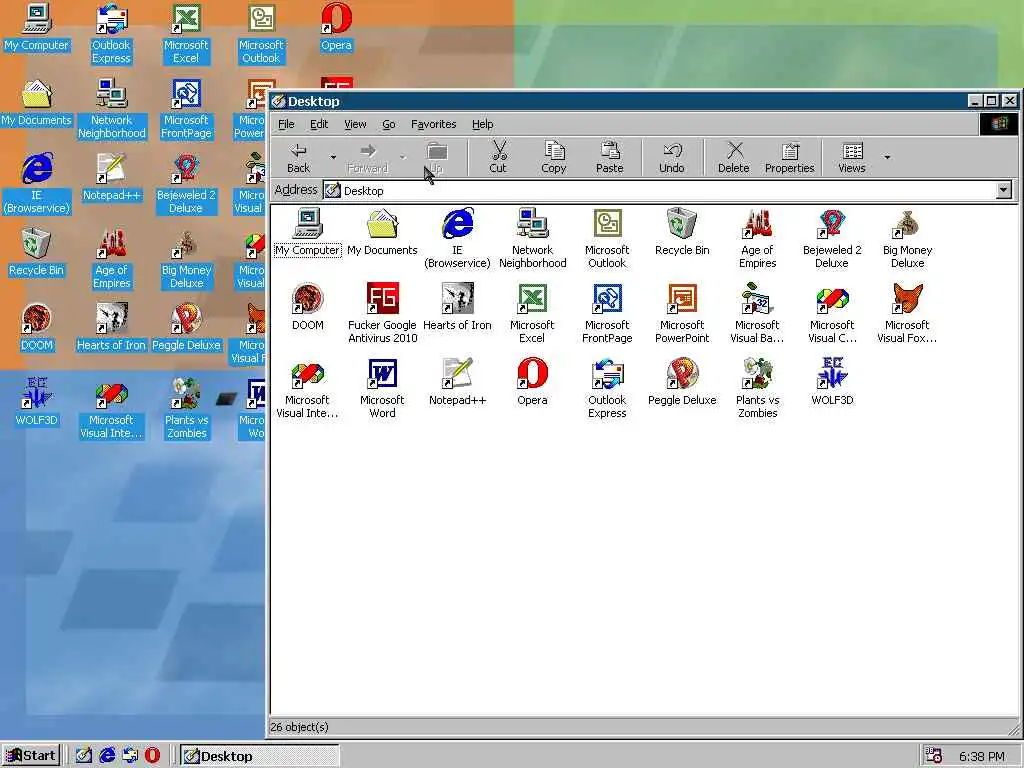Select Peggle Deluxe in Desktop window
This screenshot has height=768, width=1024.
click(x=682, y=382)
